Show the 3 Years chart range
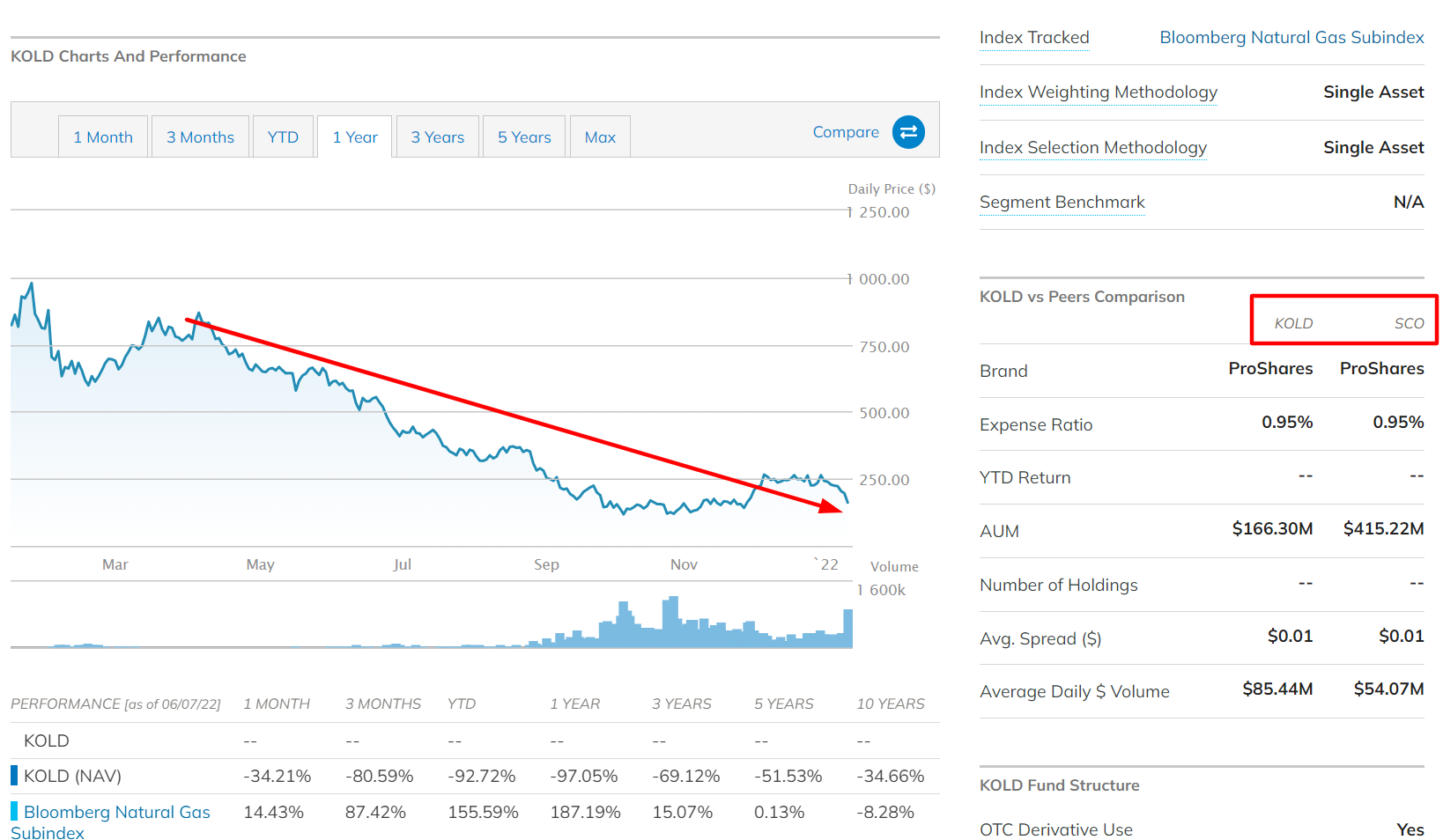Screen dimensions: 1443x840 tap(438, 136)
